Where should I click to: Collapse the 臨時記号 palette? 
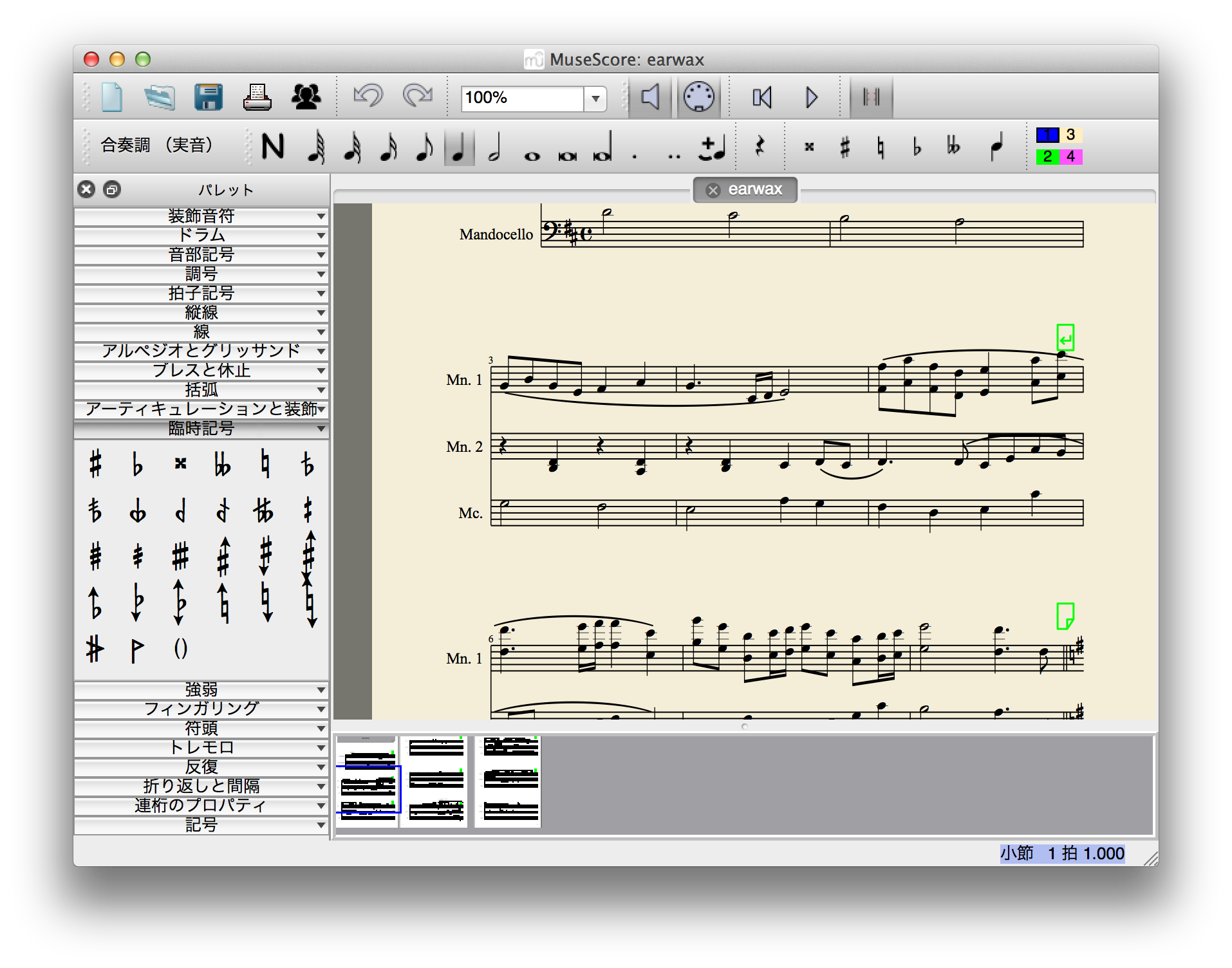point(201,429)
